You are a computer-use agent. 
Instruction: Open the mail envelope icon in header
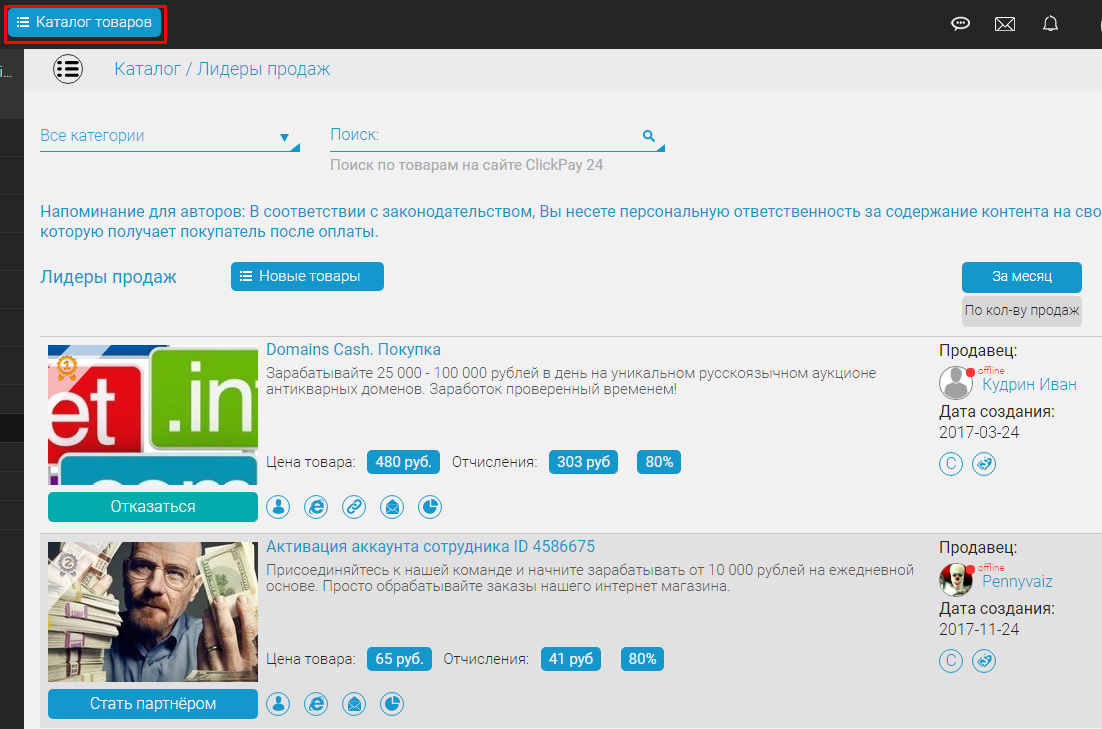1005,24
